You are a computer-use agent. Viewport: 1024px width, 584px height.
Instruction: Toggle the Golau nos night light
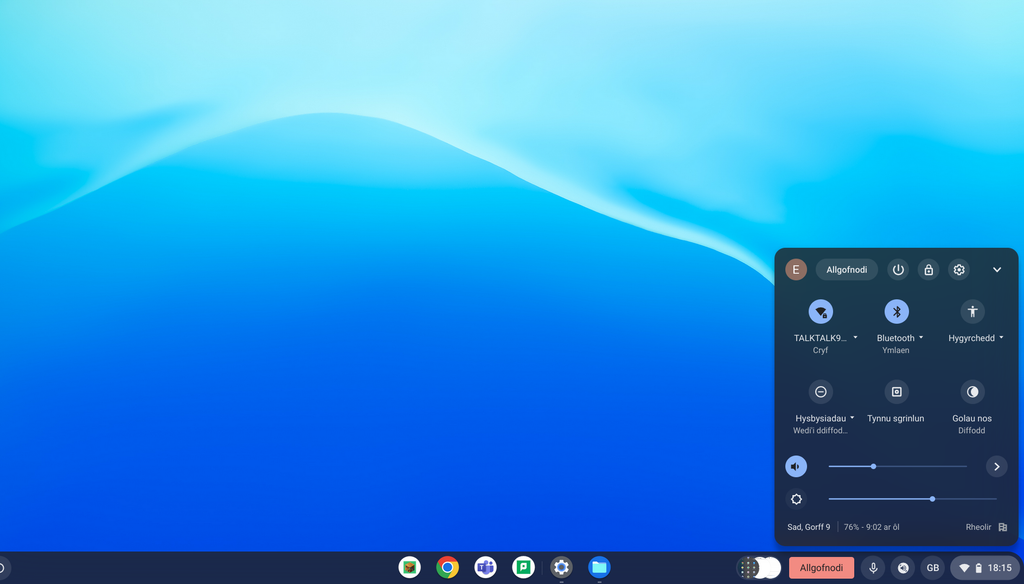(x=972, y=391)
